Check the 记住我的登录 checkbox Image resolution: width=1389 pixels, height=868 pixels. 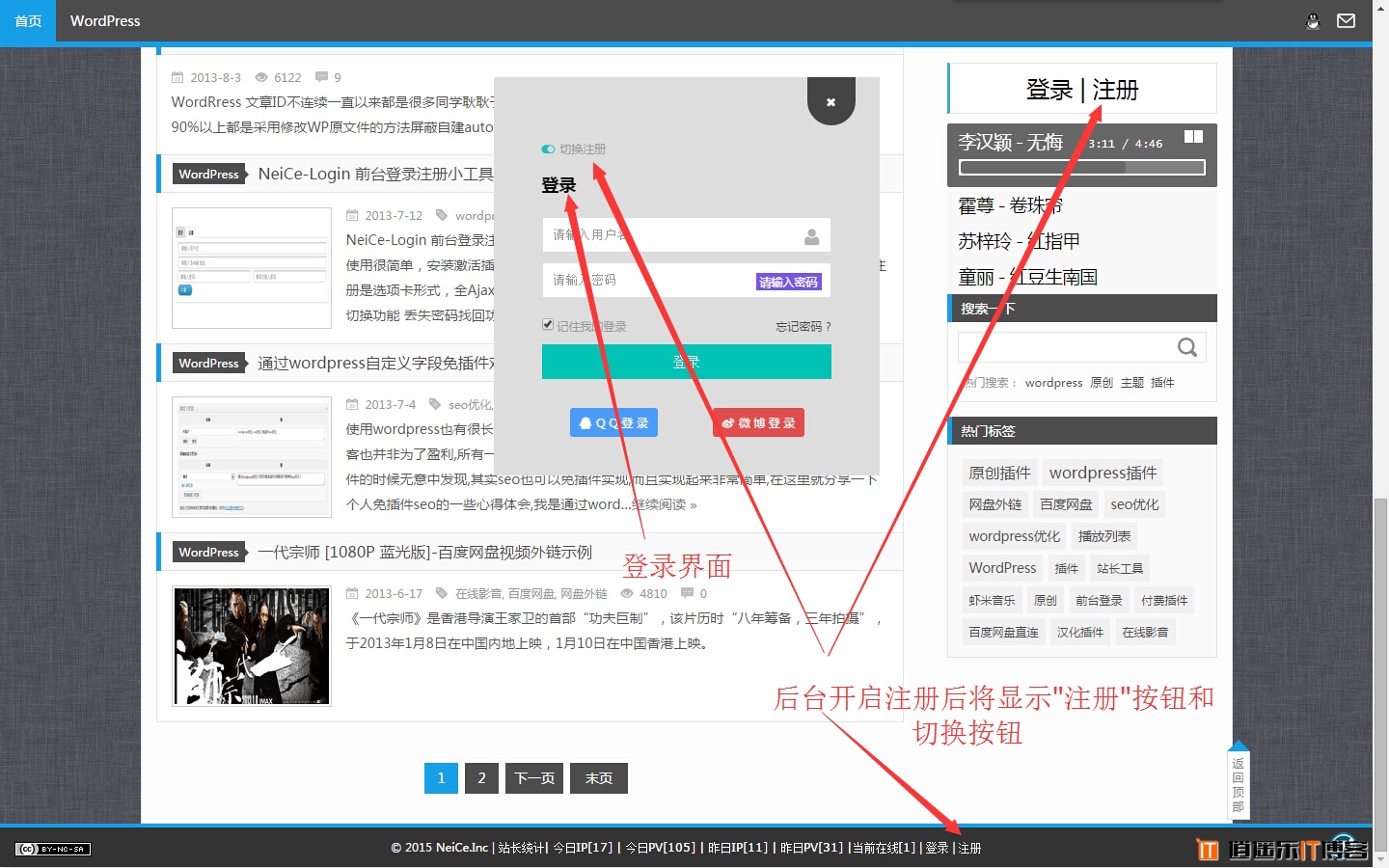pyautogui.click(x=548, y=325)
